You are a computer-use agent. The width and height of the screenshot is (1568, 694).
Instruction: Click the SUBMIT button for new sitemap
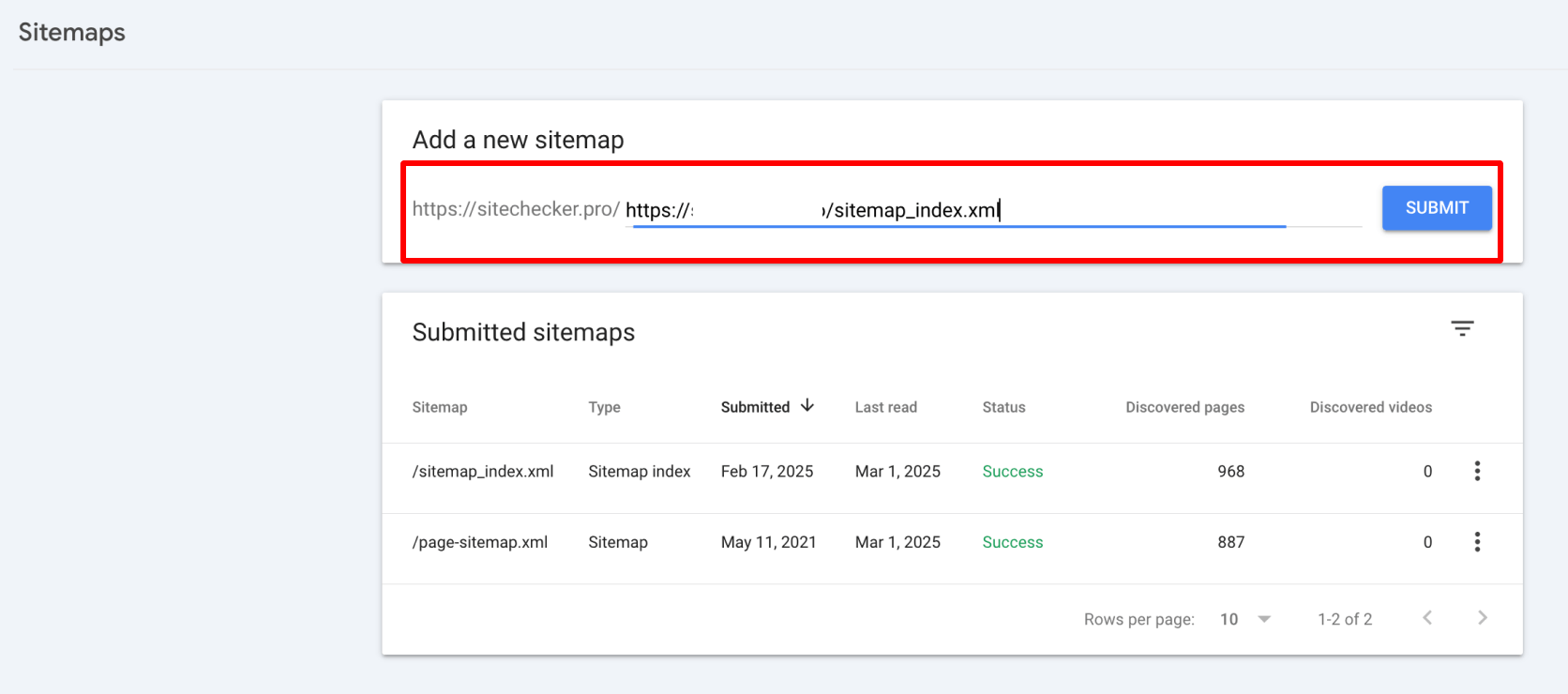[1437, 208]
